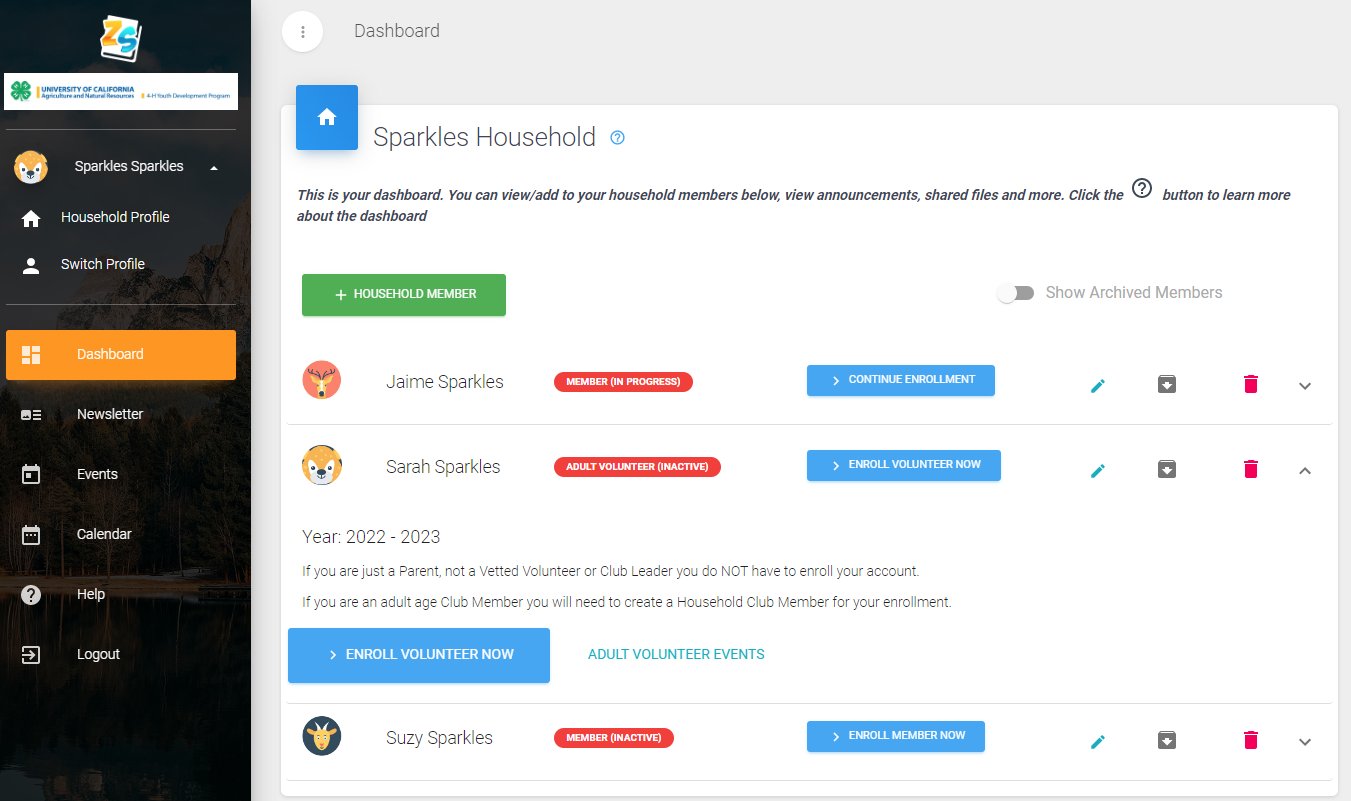Image resolution: width=1351 pixels, height=801 pixels.
Task: Click Sarah Sparkles avatar thumbnail
Action: (322, 466)
